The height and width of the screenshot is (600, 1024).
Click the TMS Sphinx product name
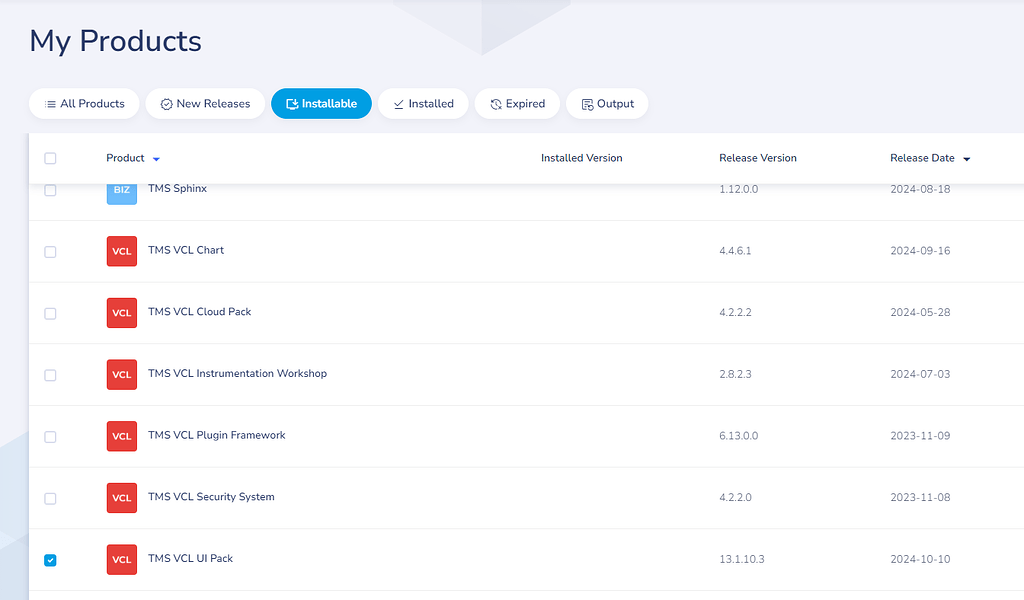pyautogui.click(x=177, y=187)
